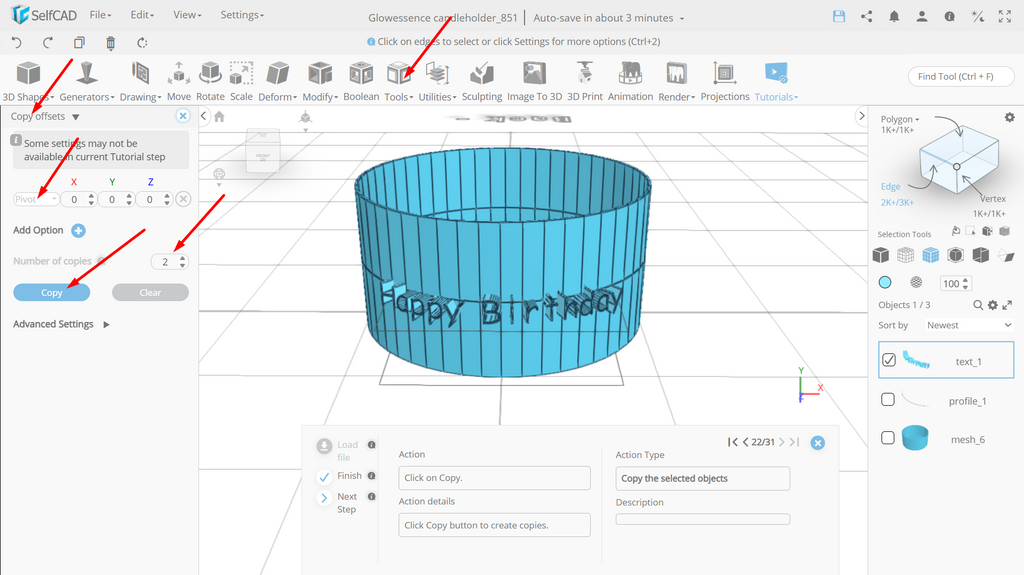Select the striped sphere render mode

[x=916, y=282]
